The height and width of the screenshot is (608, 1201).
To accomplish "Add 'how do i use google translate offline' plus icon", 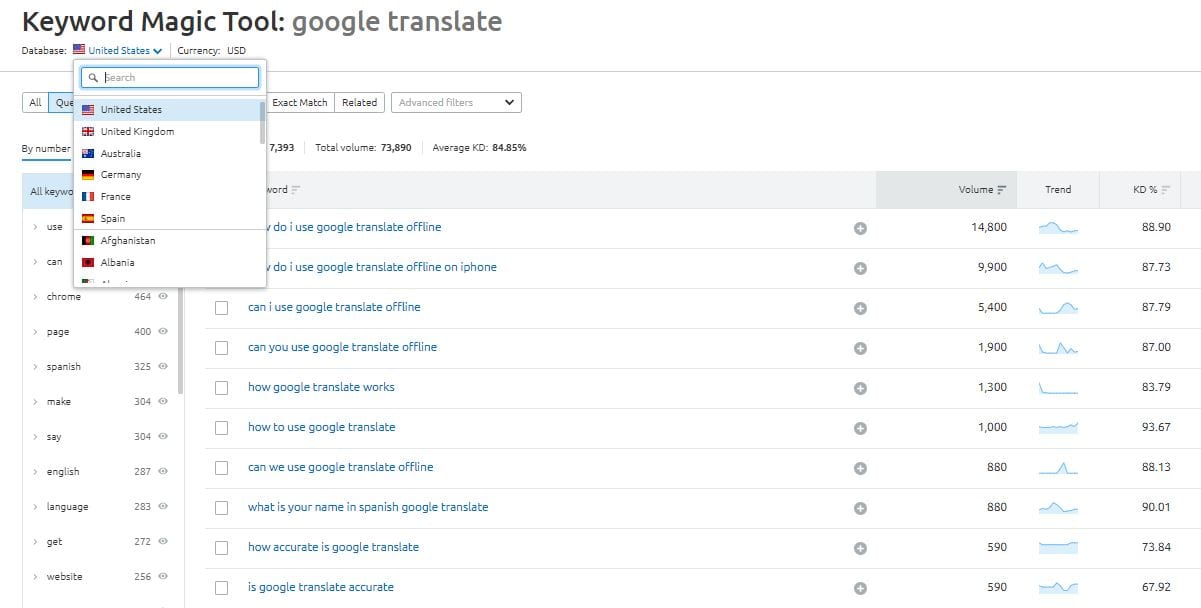I will click(x=860, y=228).
